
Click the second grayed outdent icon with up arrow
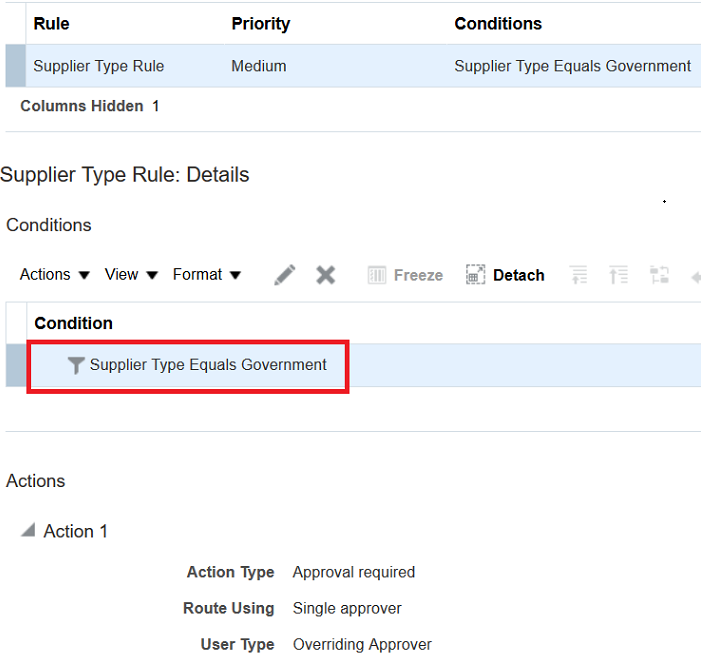pyautogui.click(x=619, y=275)
